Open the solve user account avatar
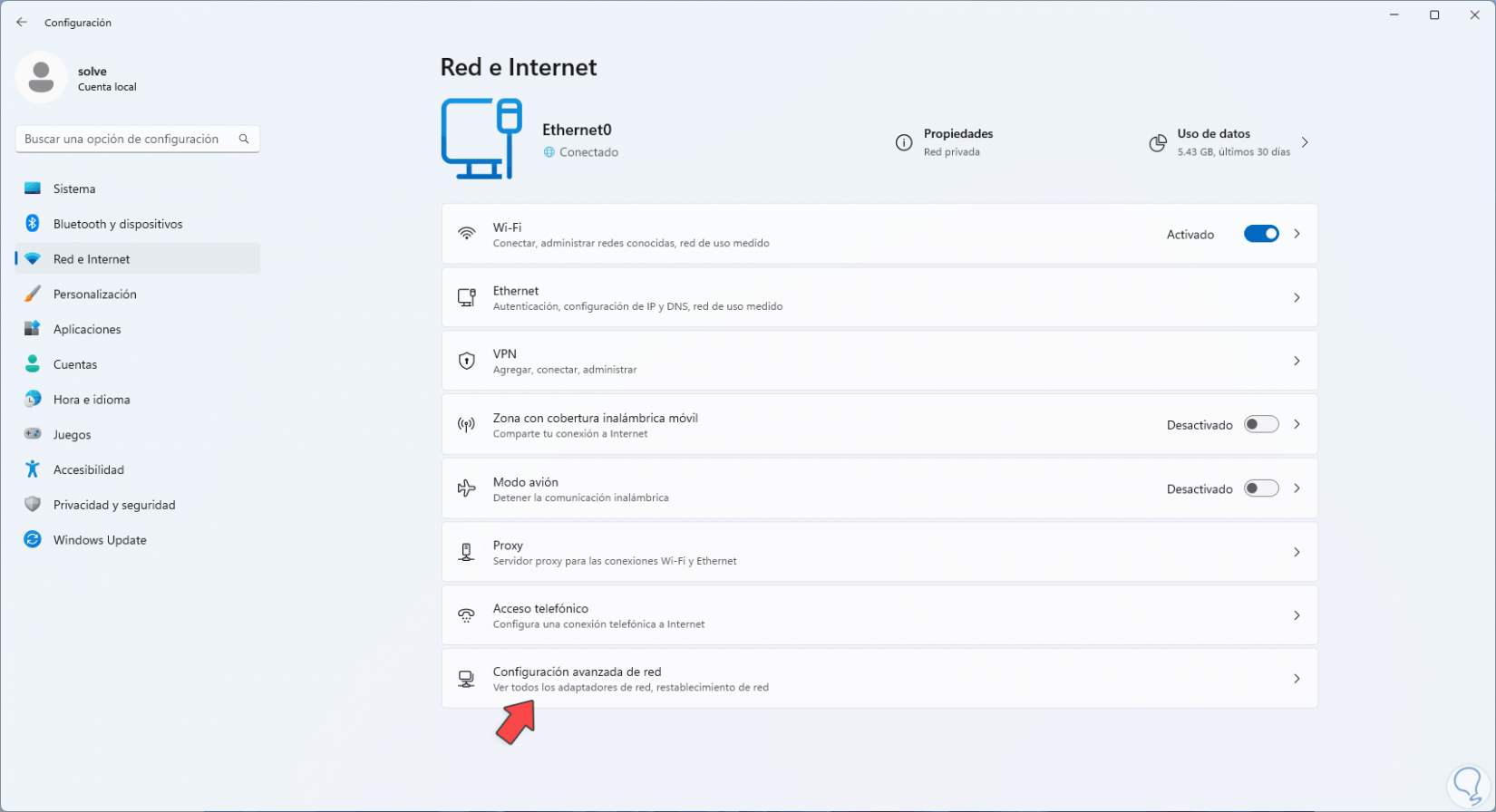The height and width of the screenshot is (812, 1496). point(41,77)
